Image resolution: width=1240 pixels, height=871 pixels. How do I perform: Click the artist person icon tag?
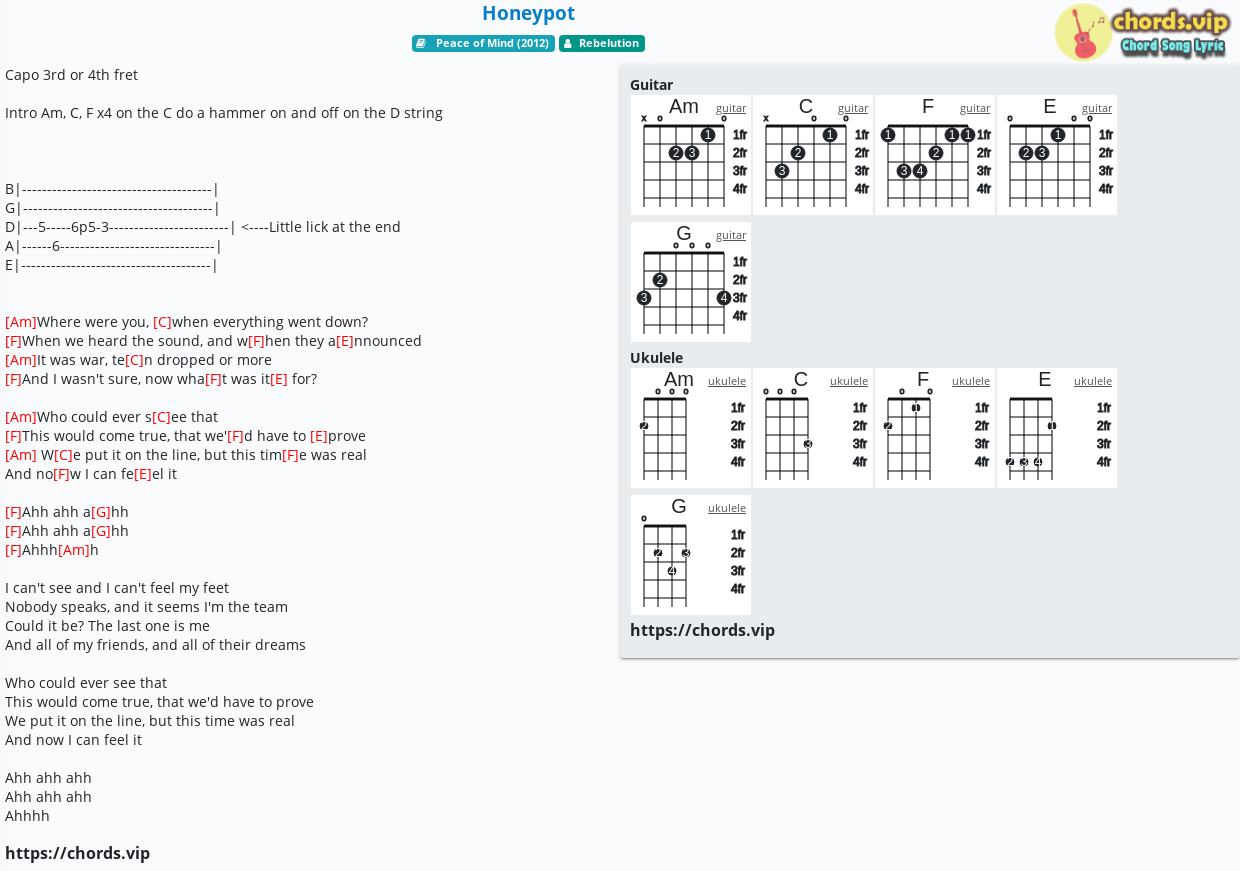coord(567,43)
